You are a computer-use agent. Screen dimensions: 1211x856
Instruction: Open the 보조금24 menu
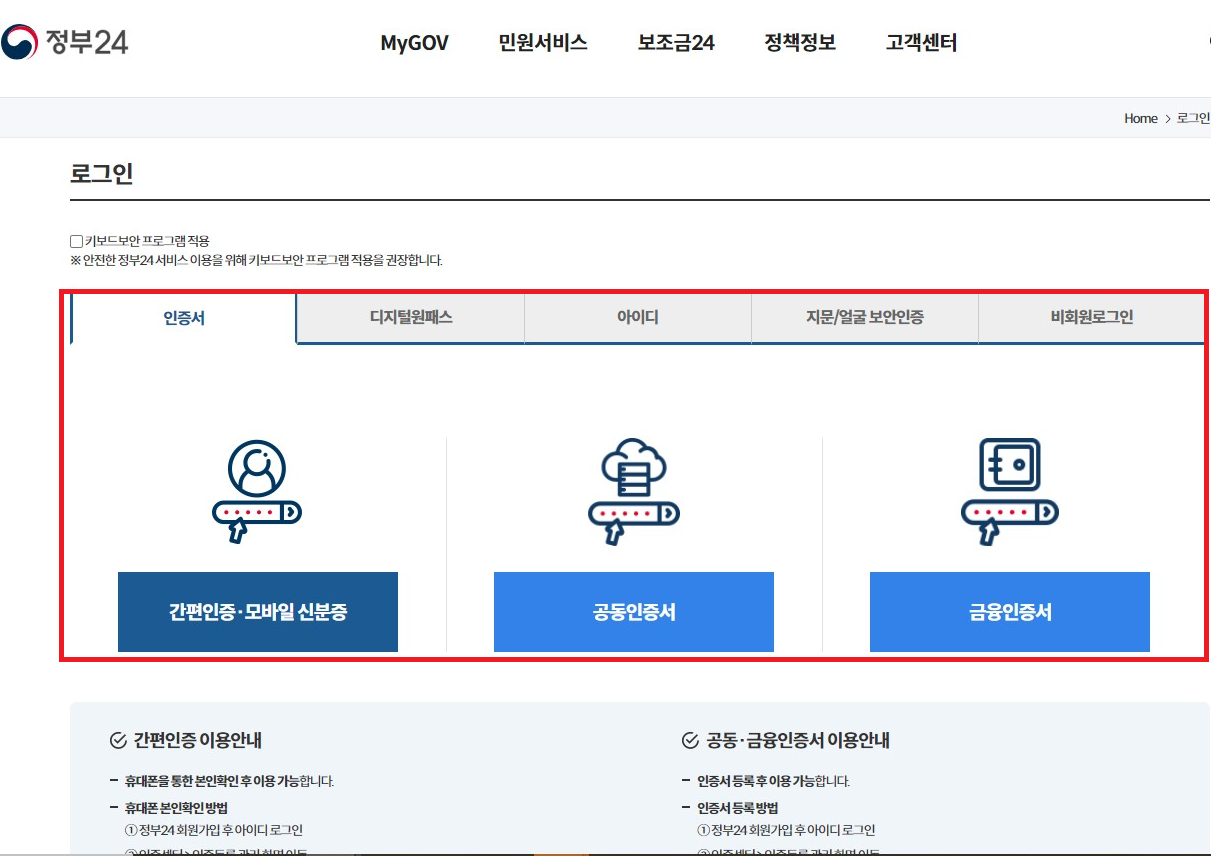point(676,43)
